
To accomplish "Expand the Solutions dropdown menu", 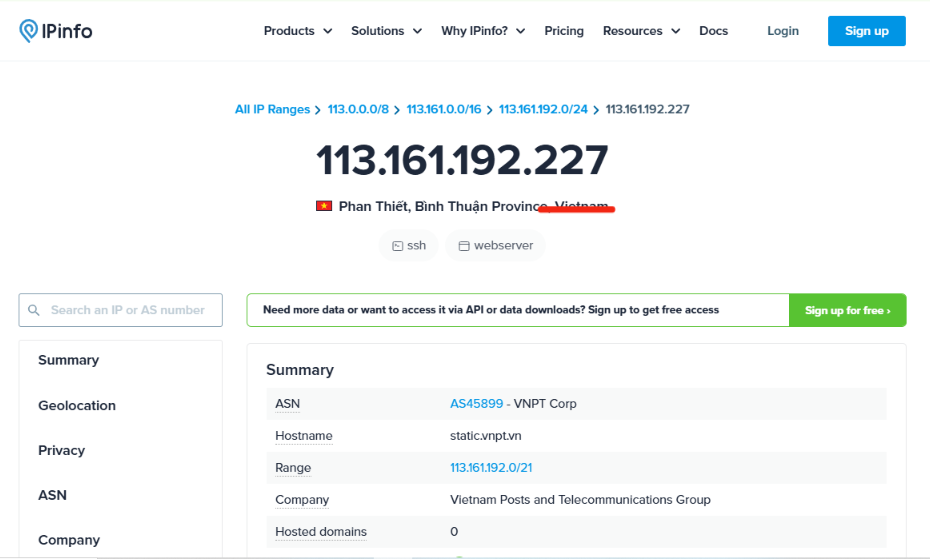I will [386, 31].
